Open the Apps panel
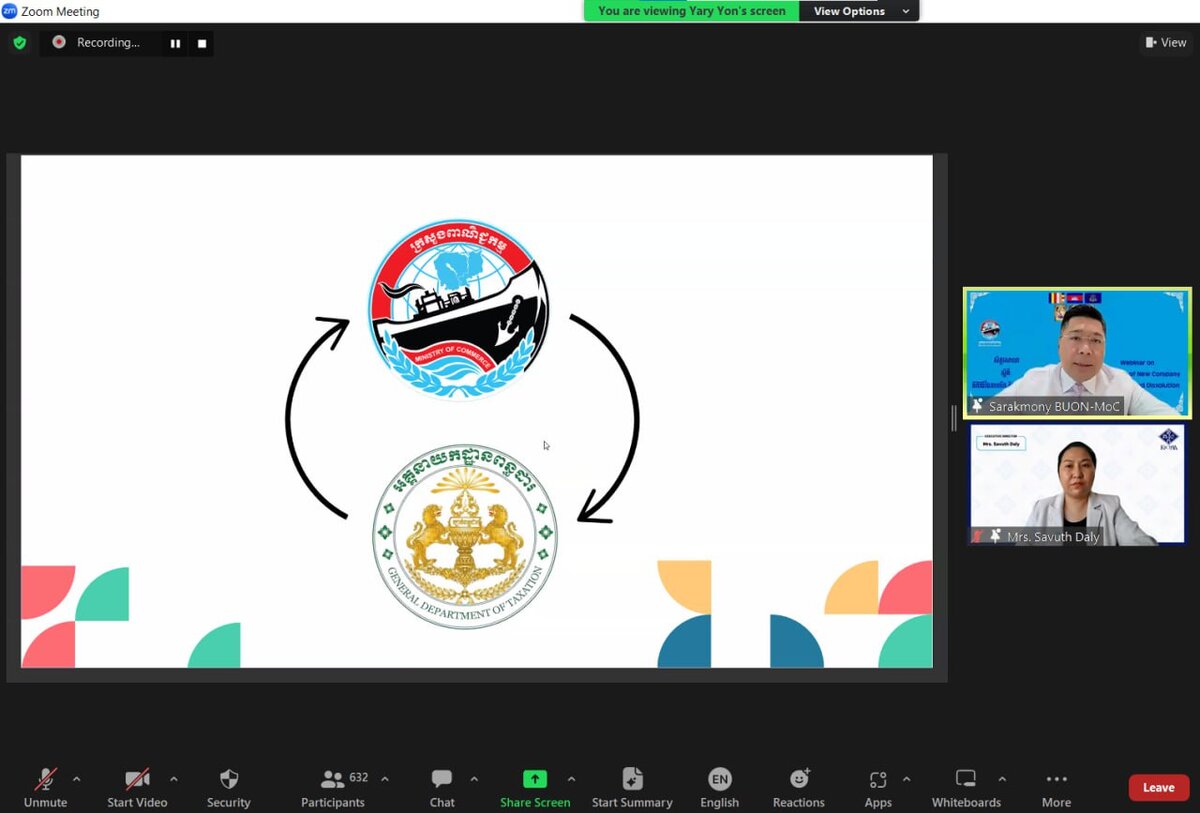Viewport: 1200px width, 813px height. 878,788
